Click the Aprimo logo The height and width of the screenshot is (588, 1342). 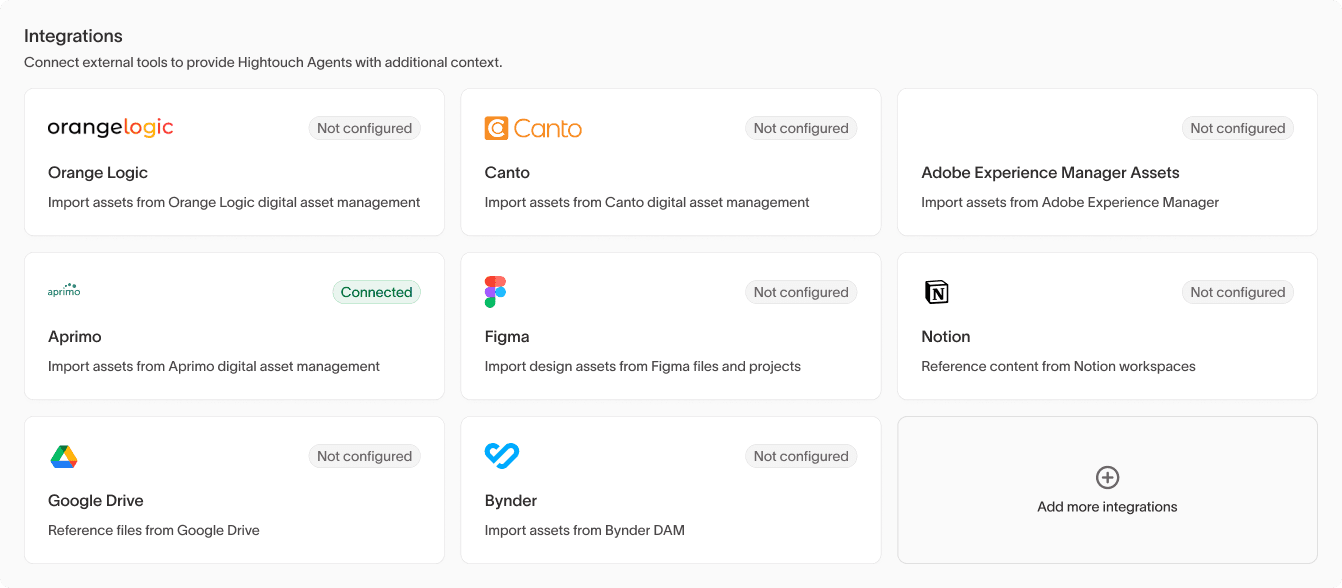click(64, 291)
